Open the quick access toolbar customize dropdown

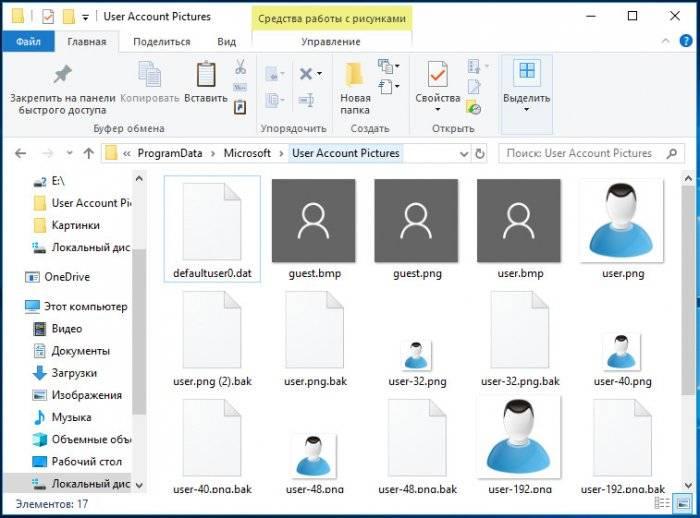click(x=85, y=18)
